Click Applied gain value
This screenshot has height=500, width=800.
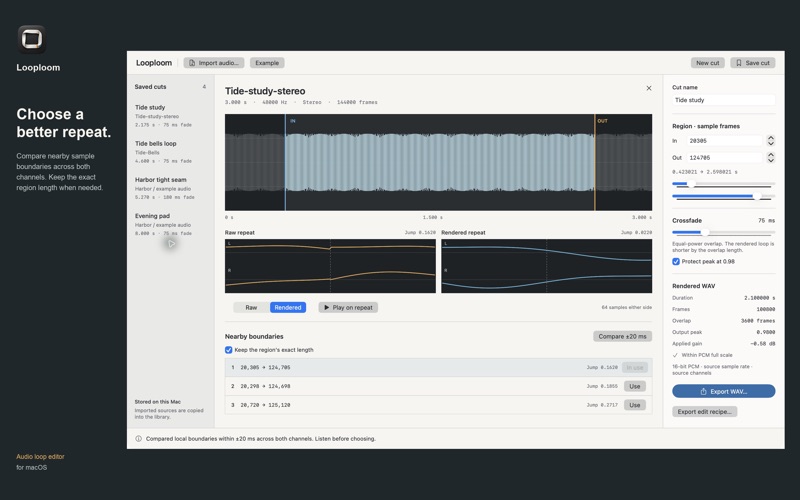click(x=762, y=344)
